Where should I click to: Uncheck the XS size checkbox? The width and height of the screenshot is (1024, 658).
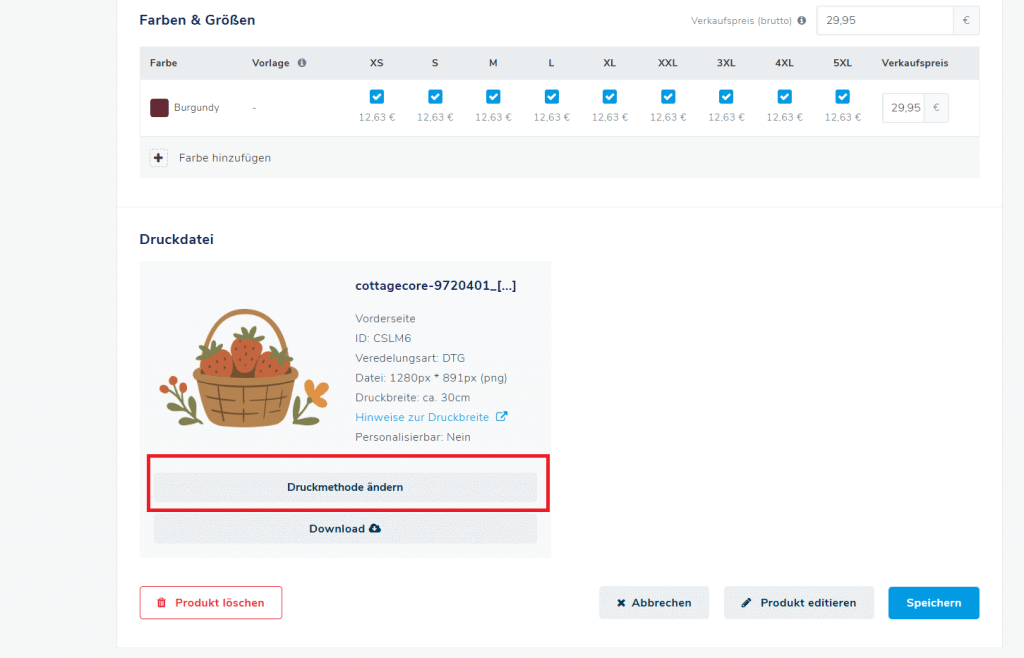pyautogui.click(x=377, y=97)
